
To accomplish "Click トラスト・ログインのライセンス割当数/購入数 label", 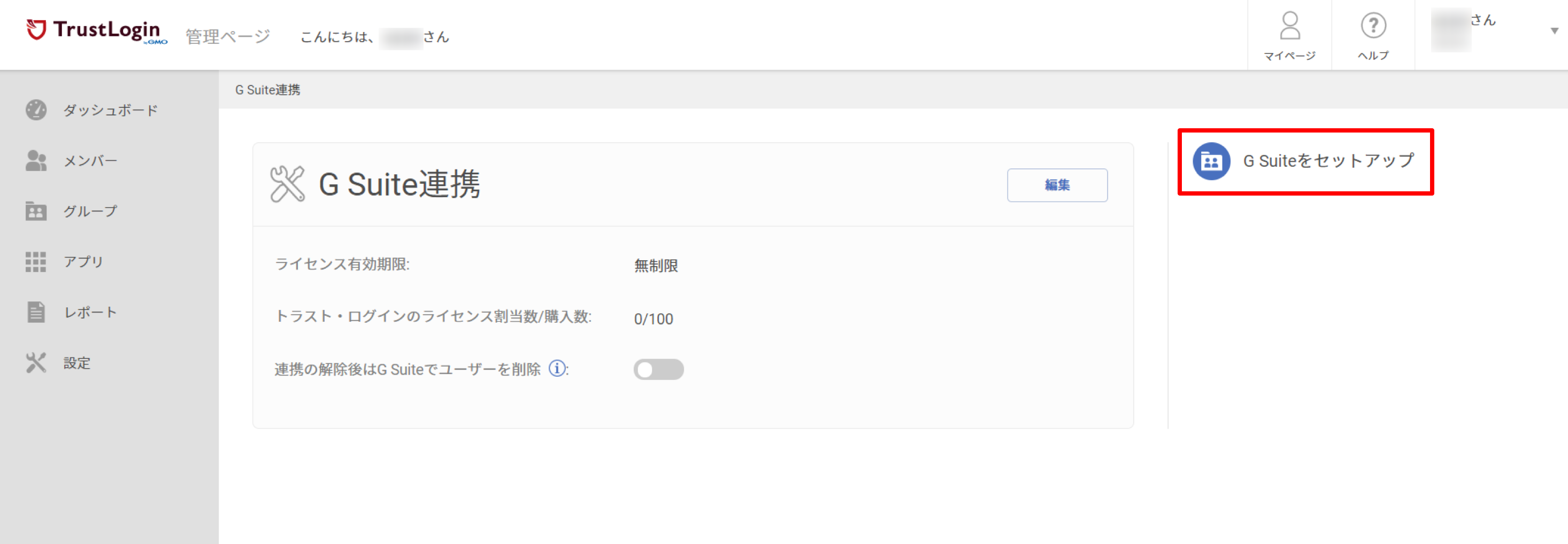I will [x=433, y=316].
